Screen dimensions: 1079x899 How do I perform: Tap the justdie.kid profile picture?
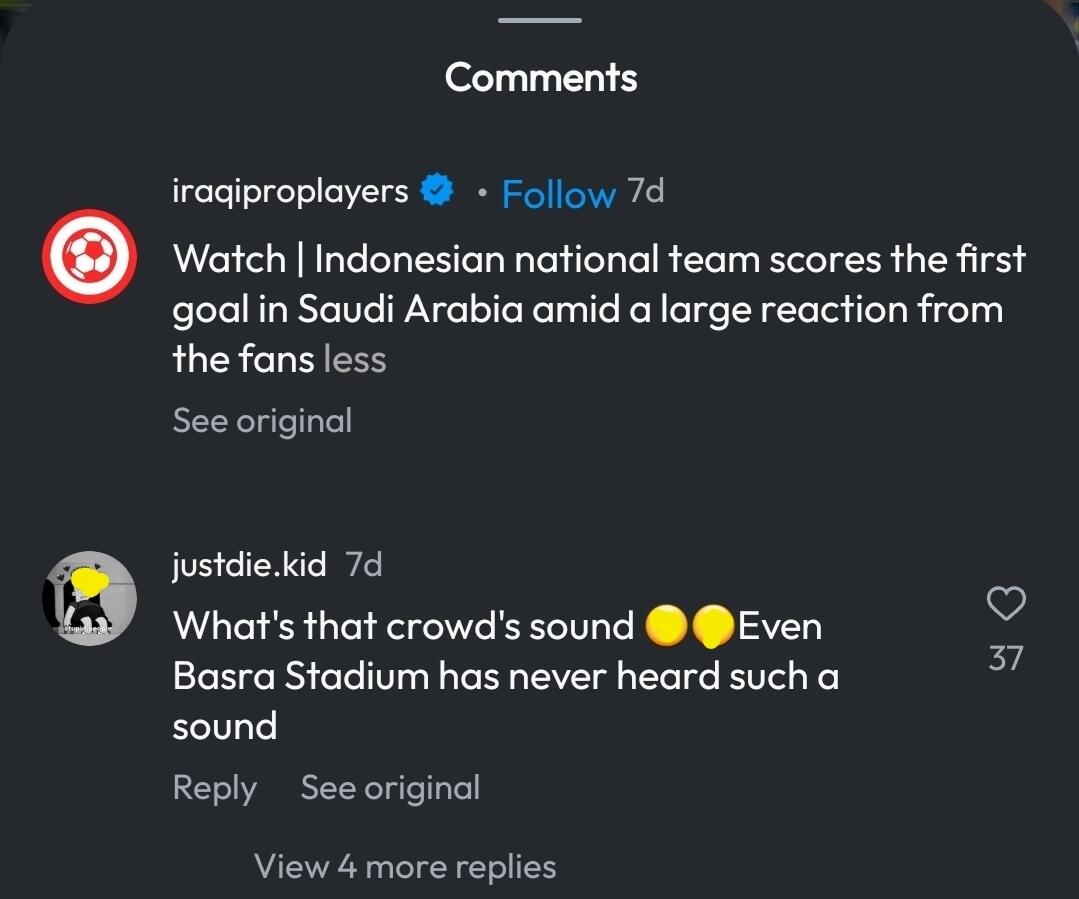click(x=88, y=598)
